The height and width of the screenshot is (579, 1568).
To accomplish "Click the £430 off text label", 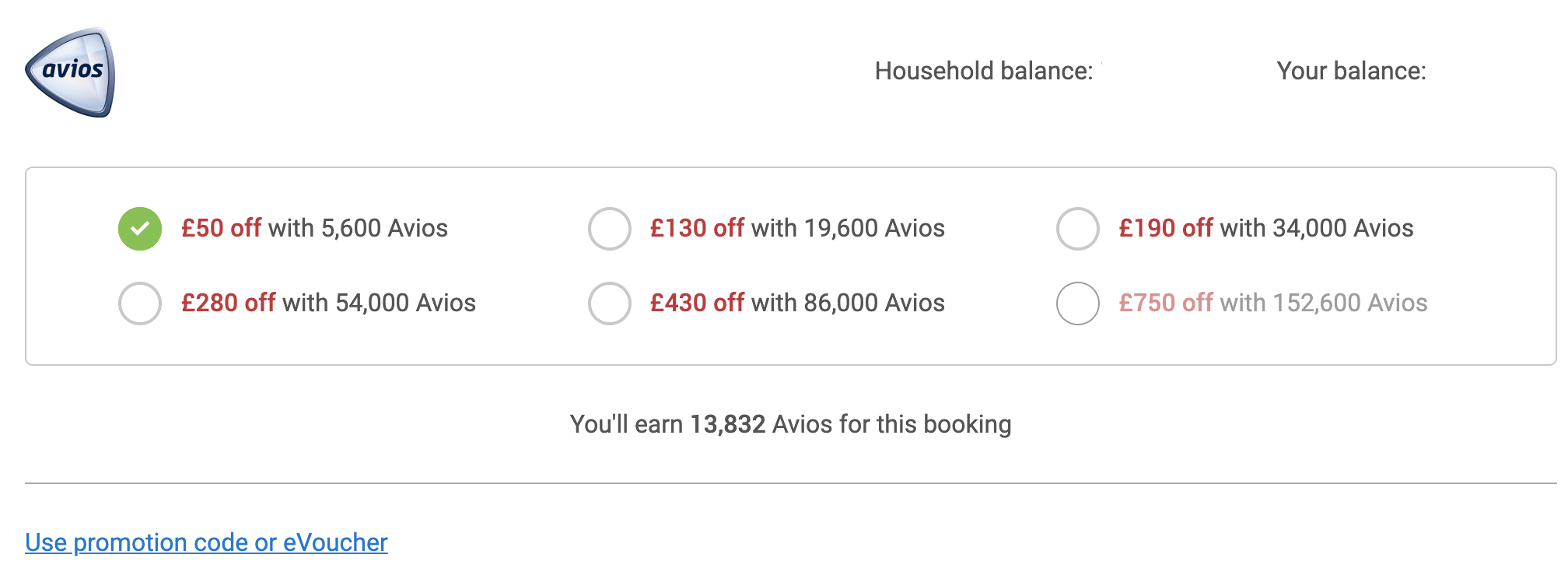I will 697,304.
